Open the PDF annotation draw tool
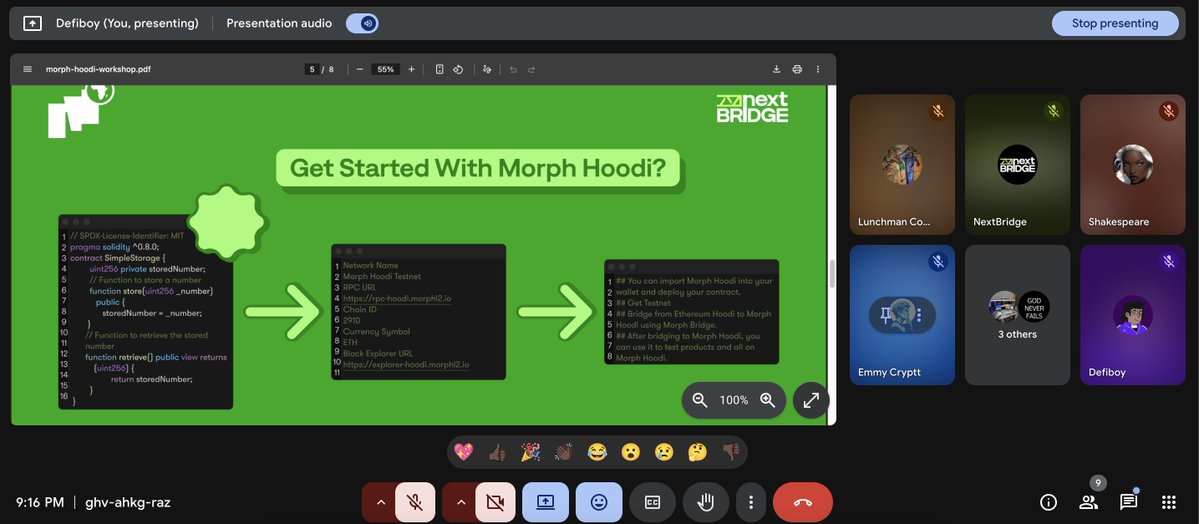Image resolution: width=1199 pixels, height=524 pixels. [x=487, y=69]
